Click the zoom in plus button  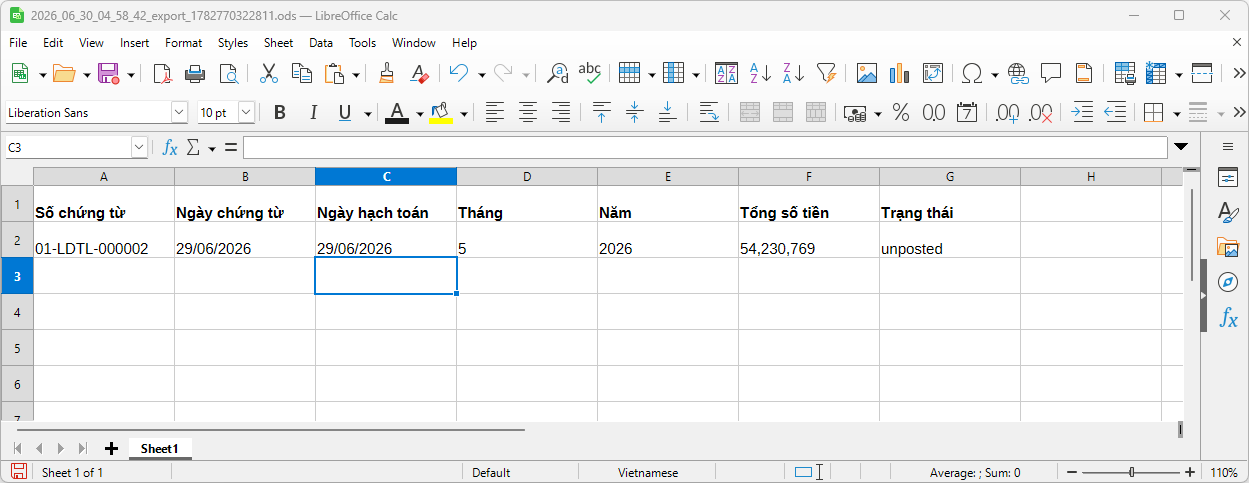click(1190, 472)
